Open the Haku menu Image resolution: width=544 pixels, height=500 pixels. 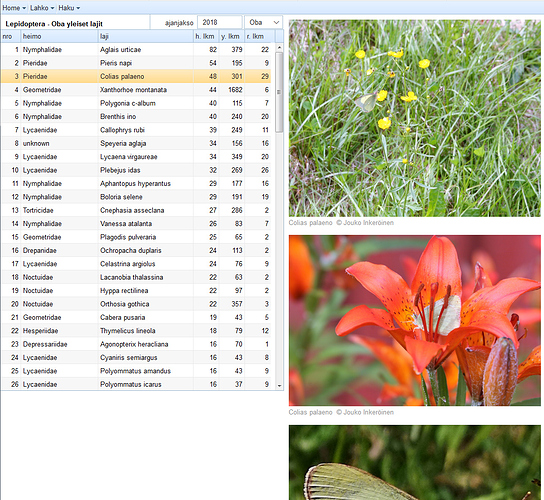[x=69, y=8]
